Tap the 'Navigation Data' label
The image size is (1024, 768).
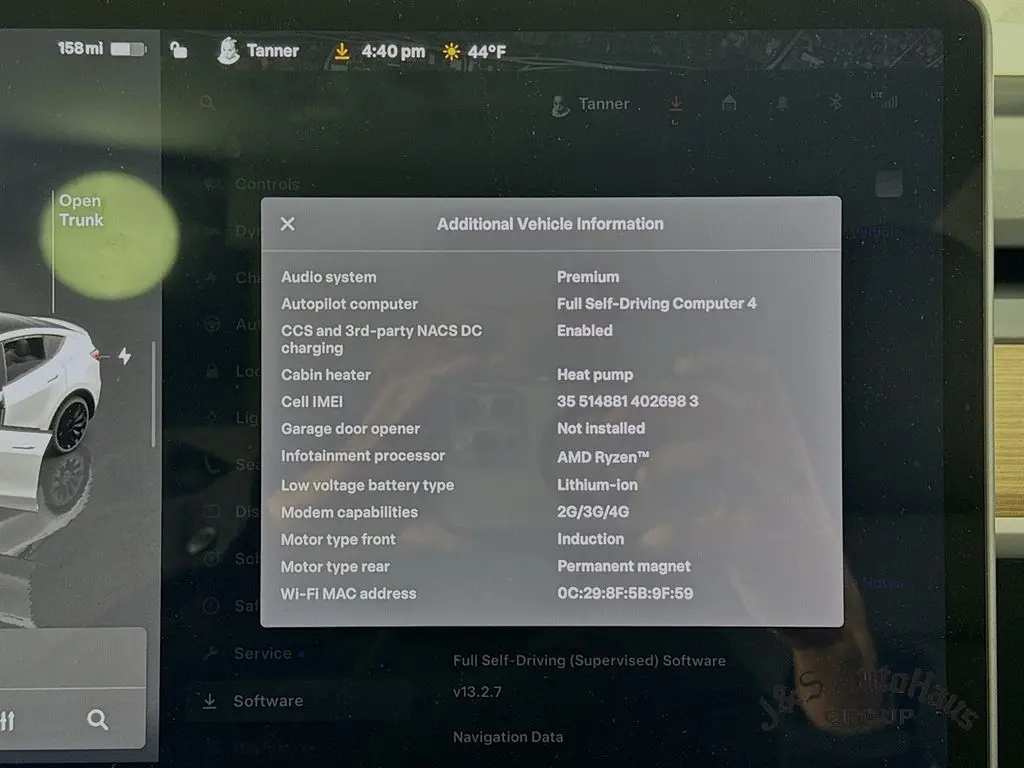[508, 737]
